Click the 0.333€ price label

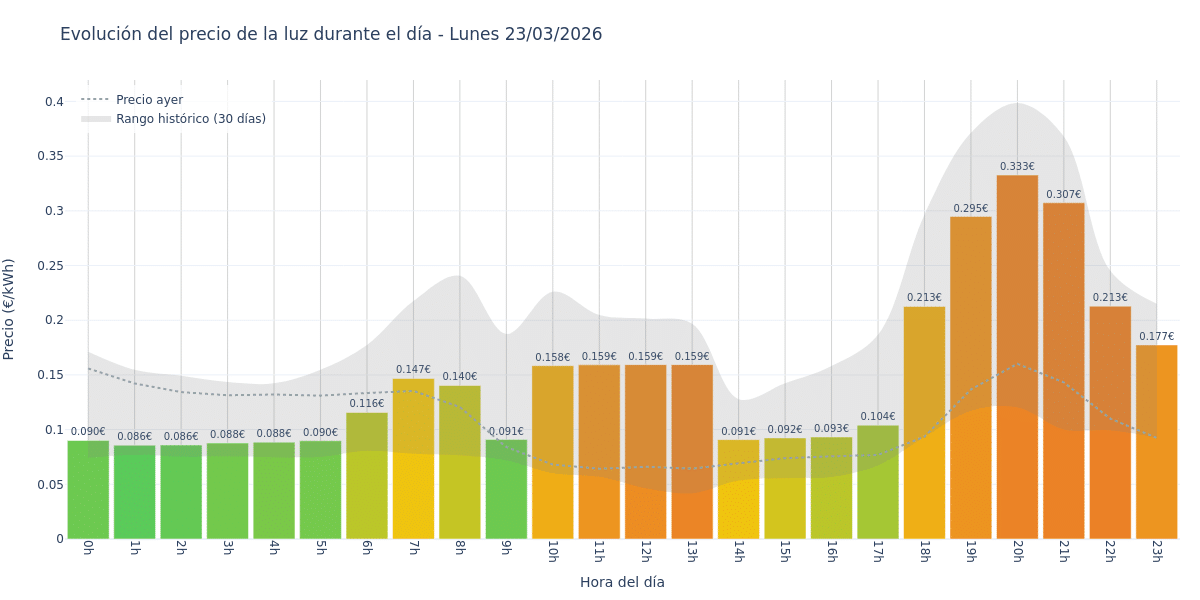(x=1017, y=167)
